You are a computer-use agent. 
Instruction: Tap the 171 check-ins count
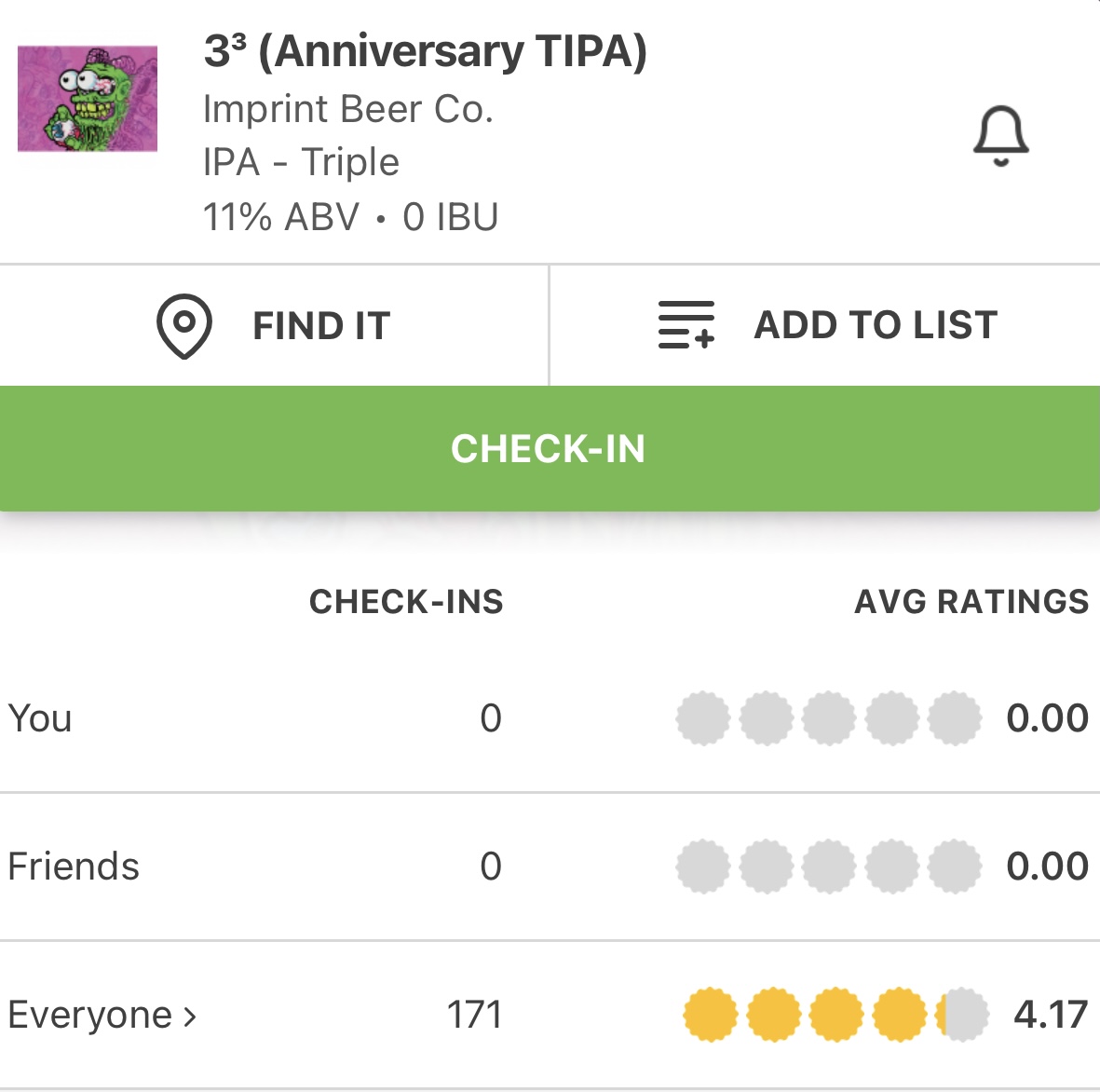[474, 1015]
